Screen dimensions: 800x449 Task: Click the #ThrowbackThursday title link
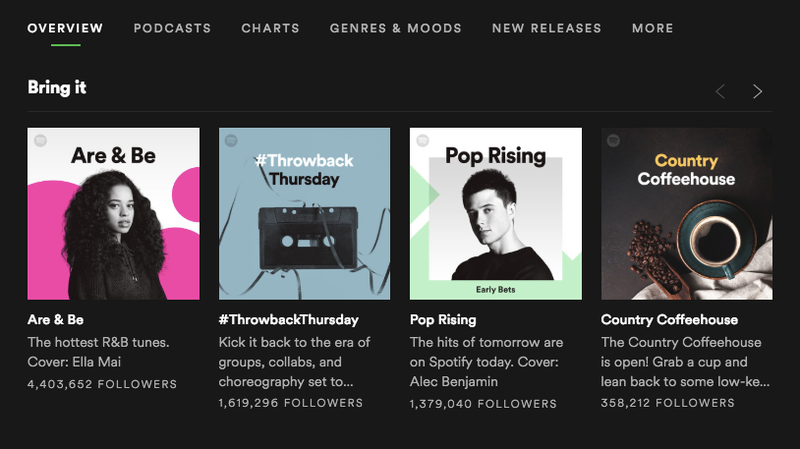pos(289,320)
